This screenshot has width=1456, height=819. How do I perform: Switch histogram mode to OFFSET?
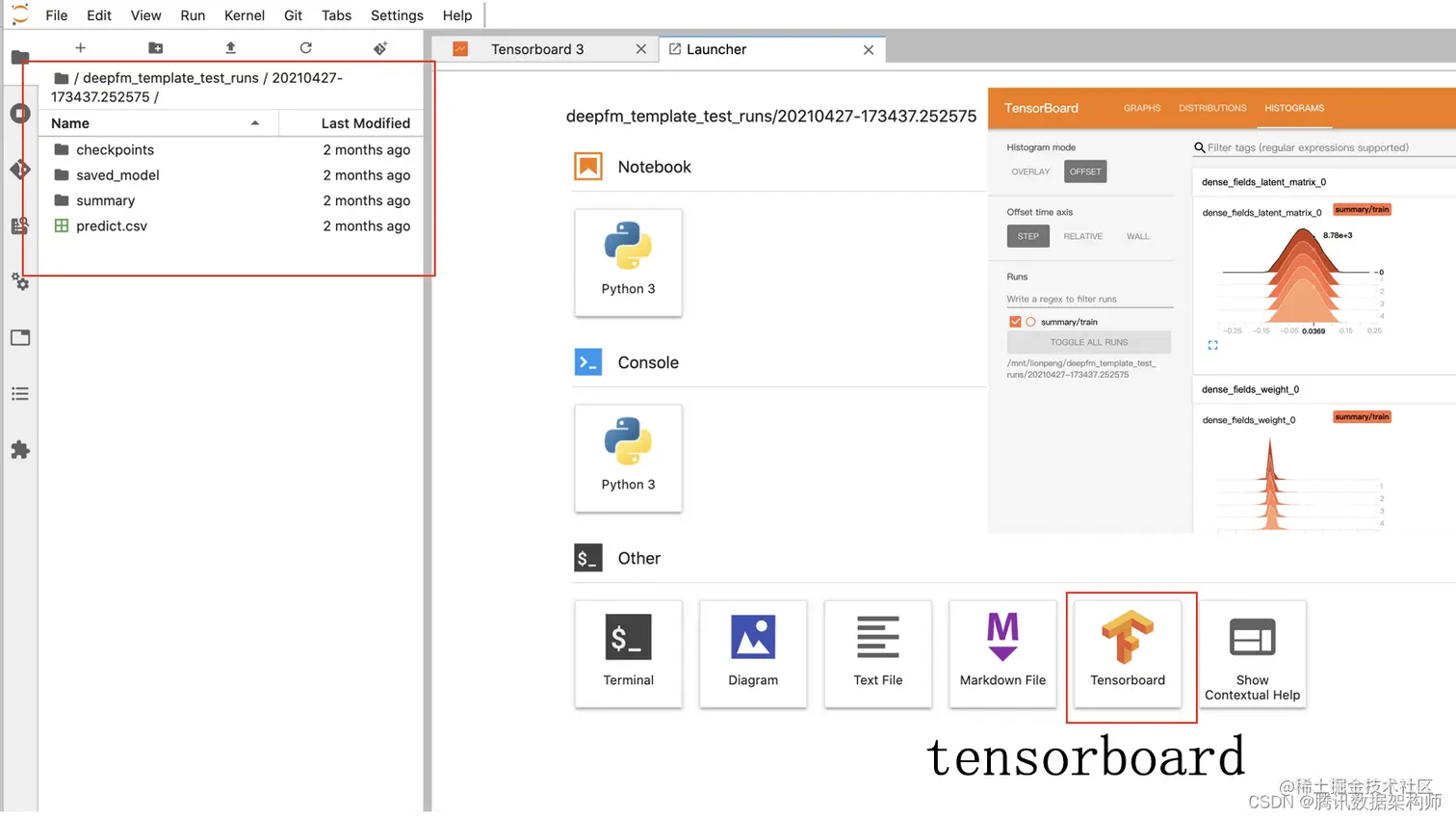coord(1085,172)
